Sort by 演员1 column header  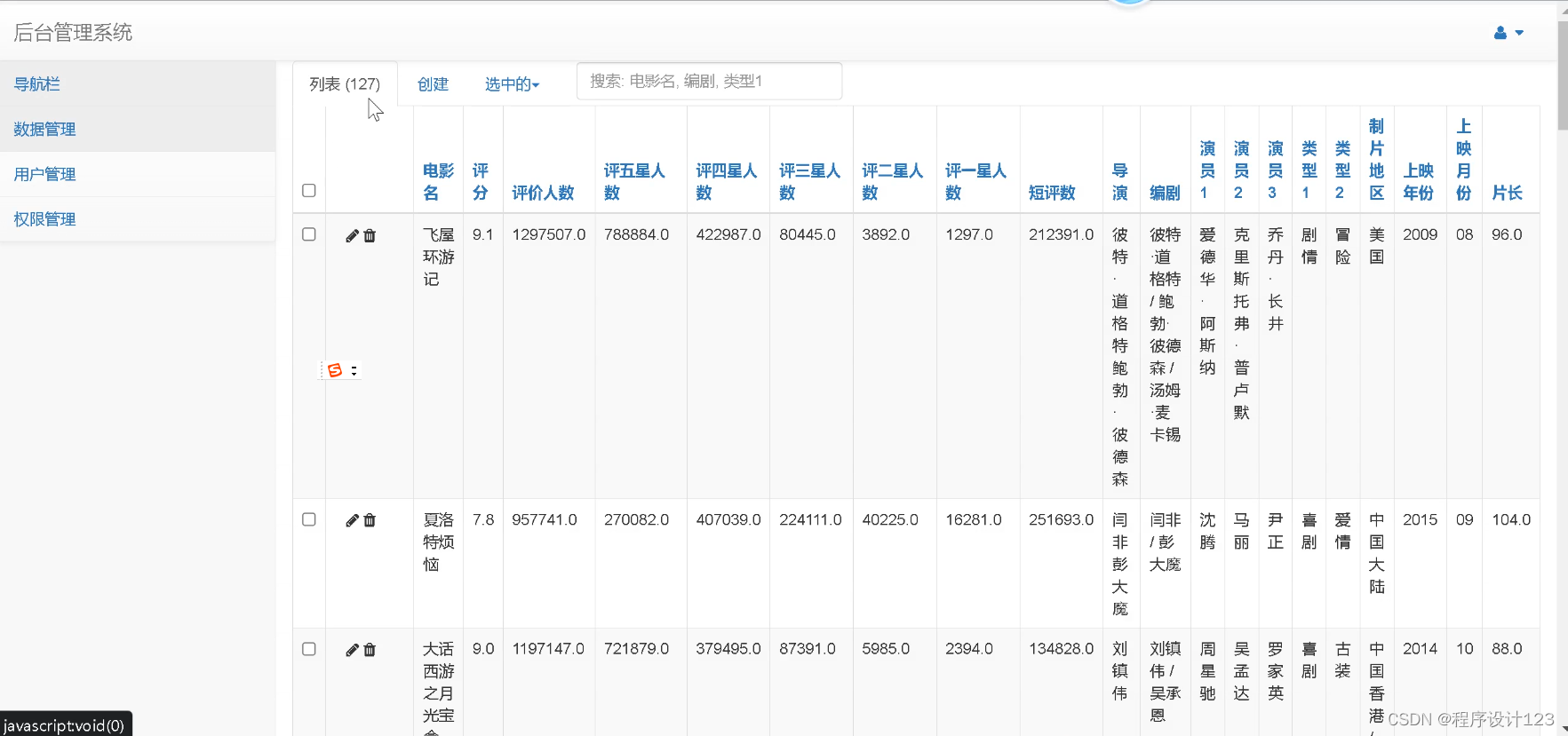1207,170
